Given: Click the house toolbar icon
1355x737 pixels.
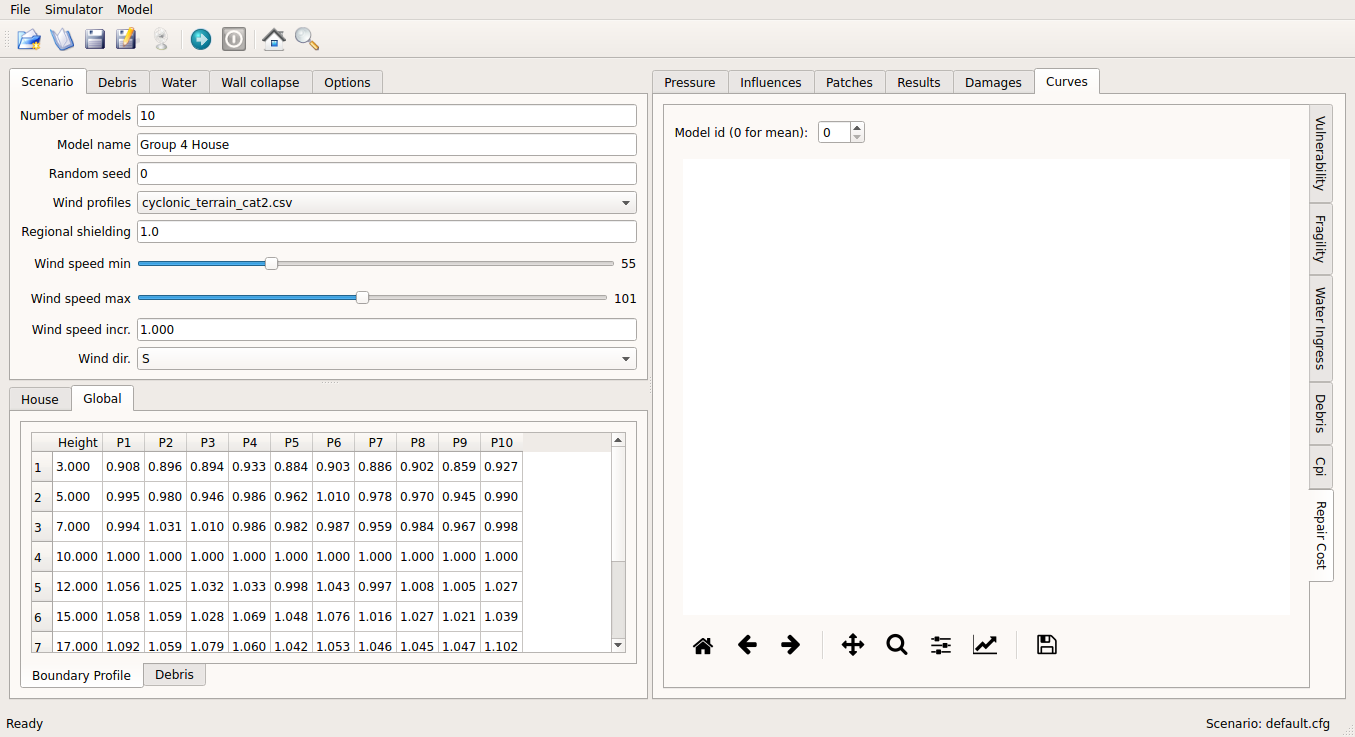Looking at the screenshot, I should [x=273, y=39].
